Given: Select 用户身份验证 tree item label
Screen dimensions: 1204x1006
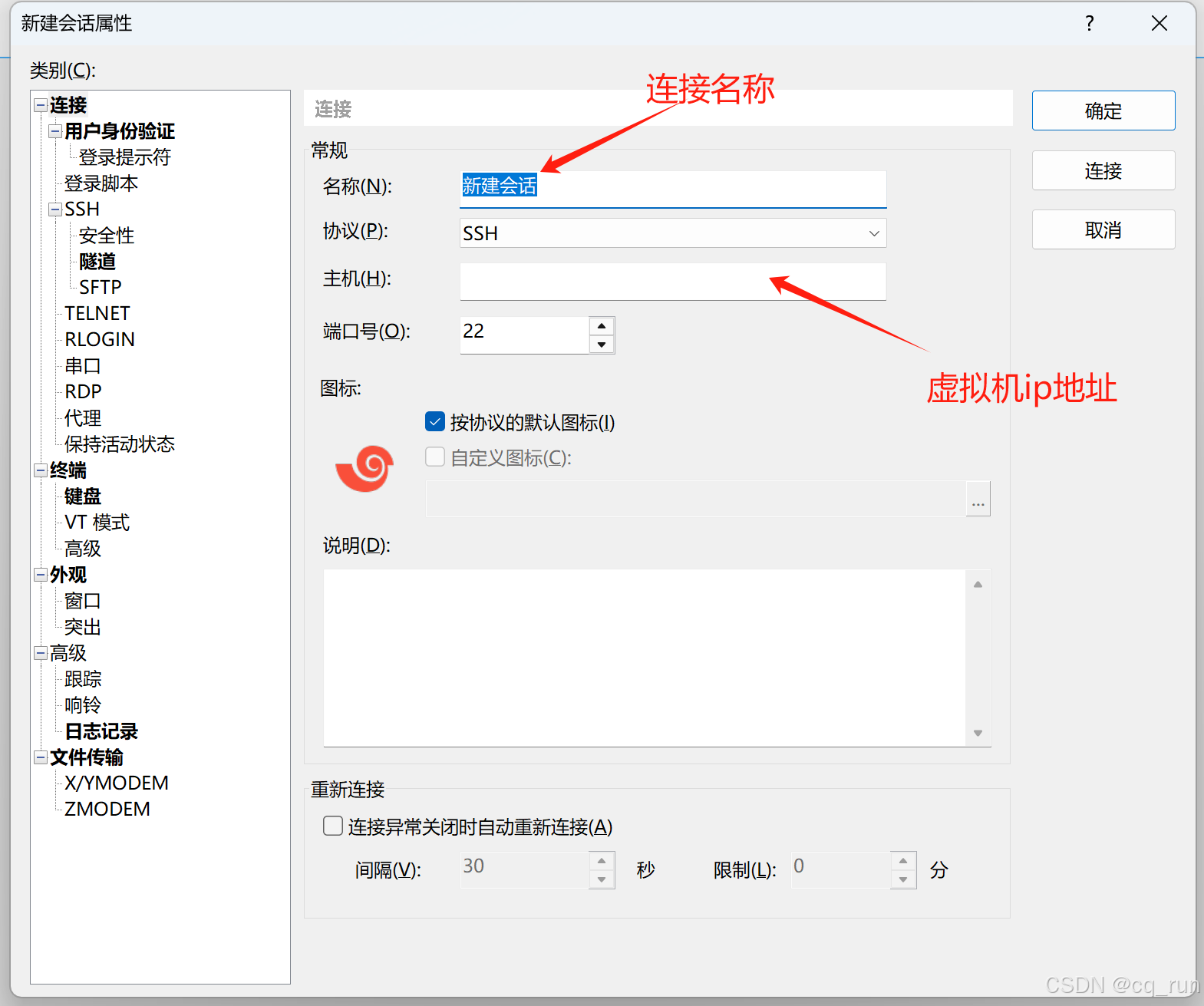Looking at the screenshot, I should (x=120, y=131).
